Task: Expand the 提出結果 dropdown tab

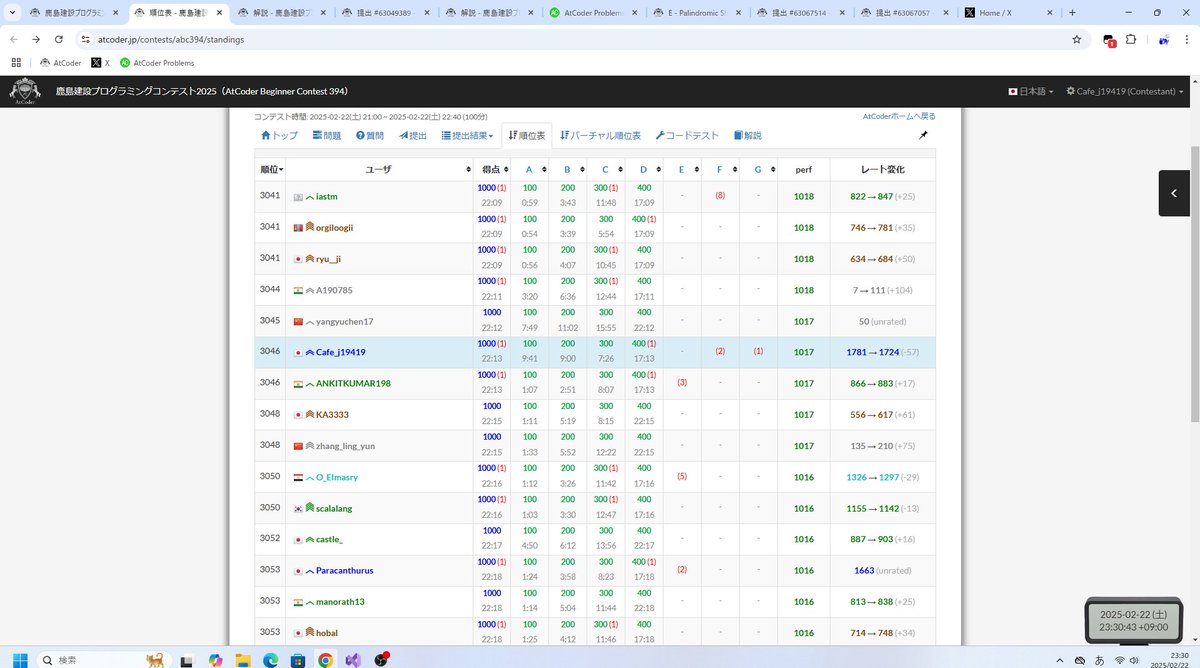Action: pyautogui.click(x=467, y=135)
